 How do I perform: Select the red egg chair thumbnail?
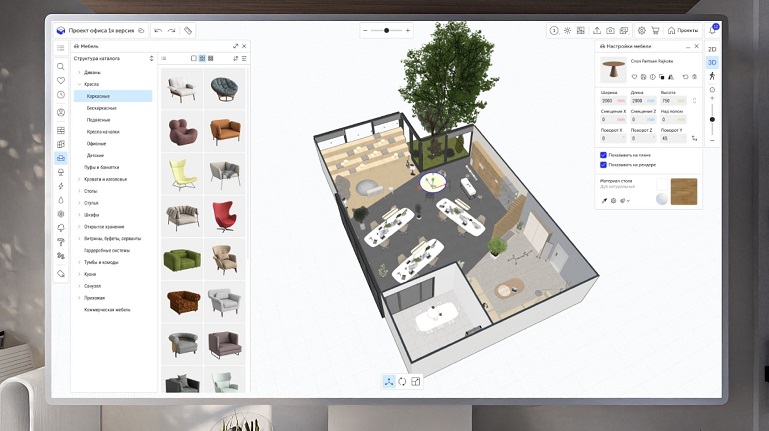click(224, 215)
